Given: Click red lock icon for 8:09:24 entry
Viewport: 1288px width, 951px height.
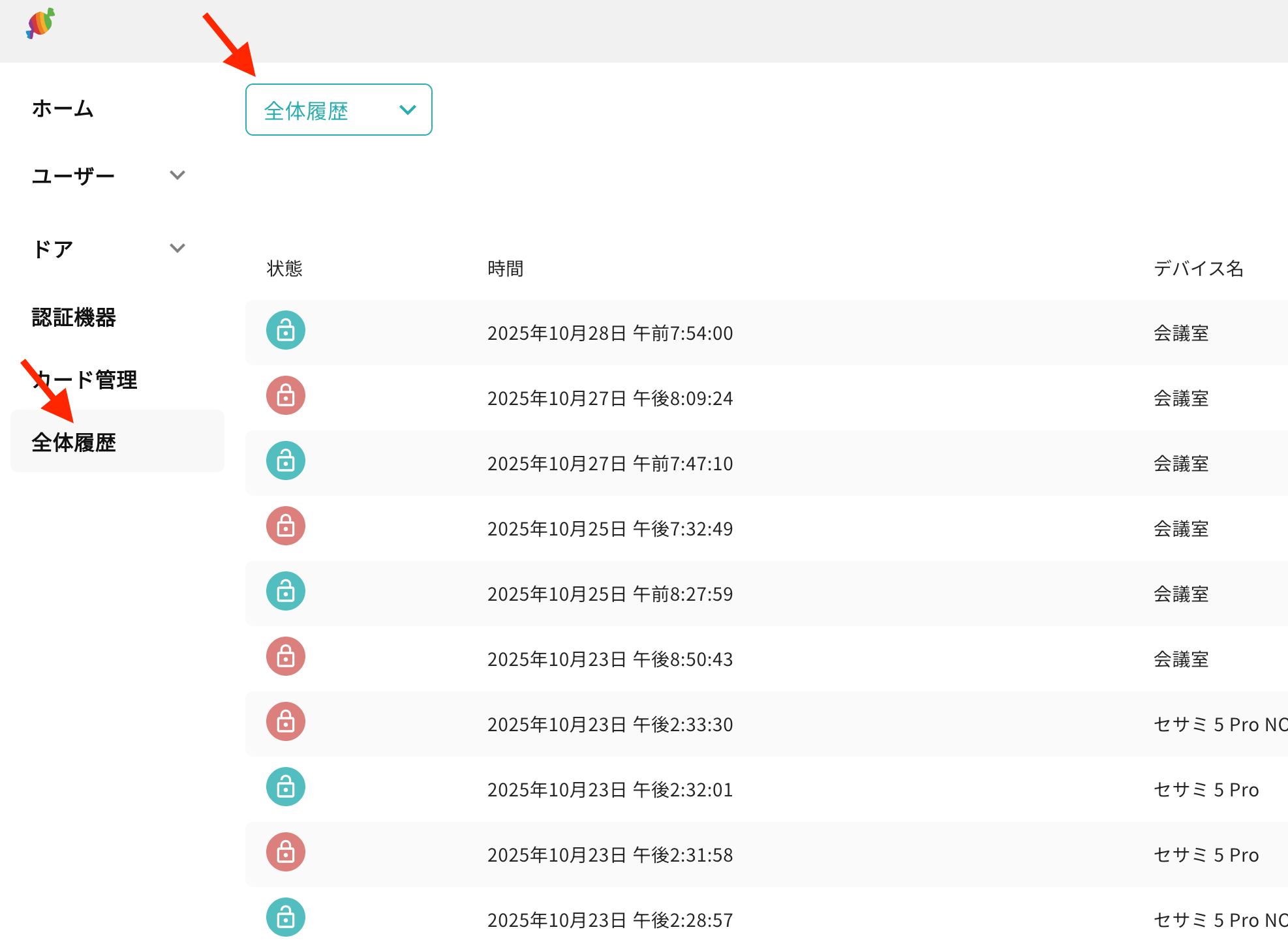Looking at the screenshot, I should click(x=286, y=396).
